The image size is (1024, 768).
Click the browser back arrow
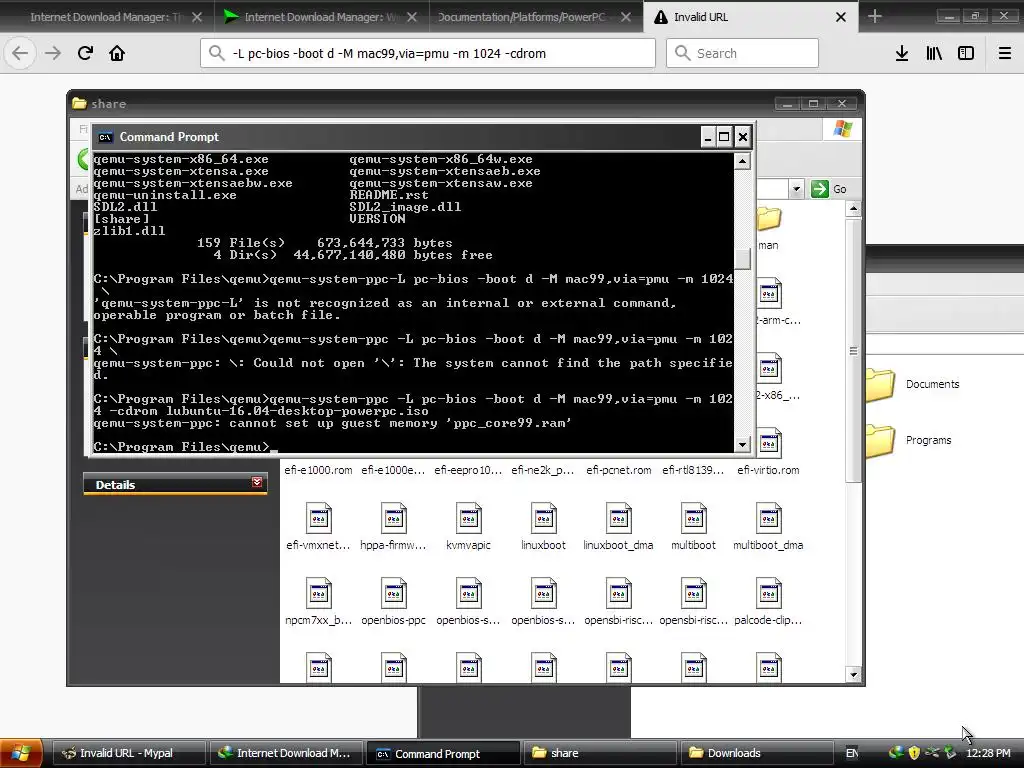20,53
